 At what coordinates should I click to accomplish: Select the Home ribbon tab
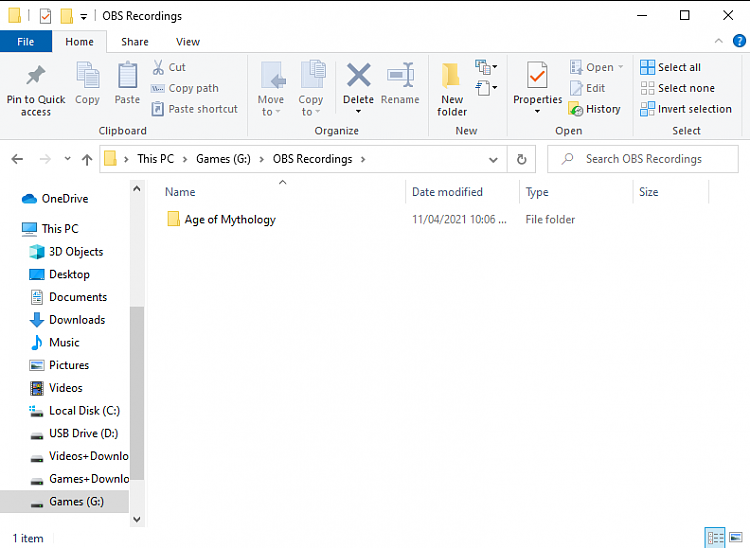tap(79, 42)
